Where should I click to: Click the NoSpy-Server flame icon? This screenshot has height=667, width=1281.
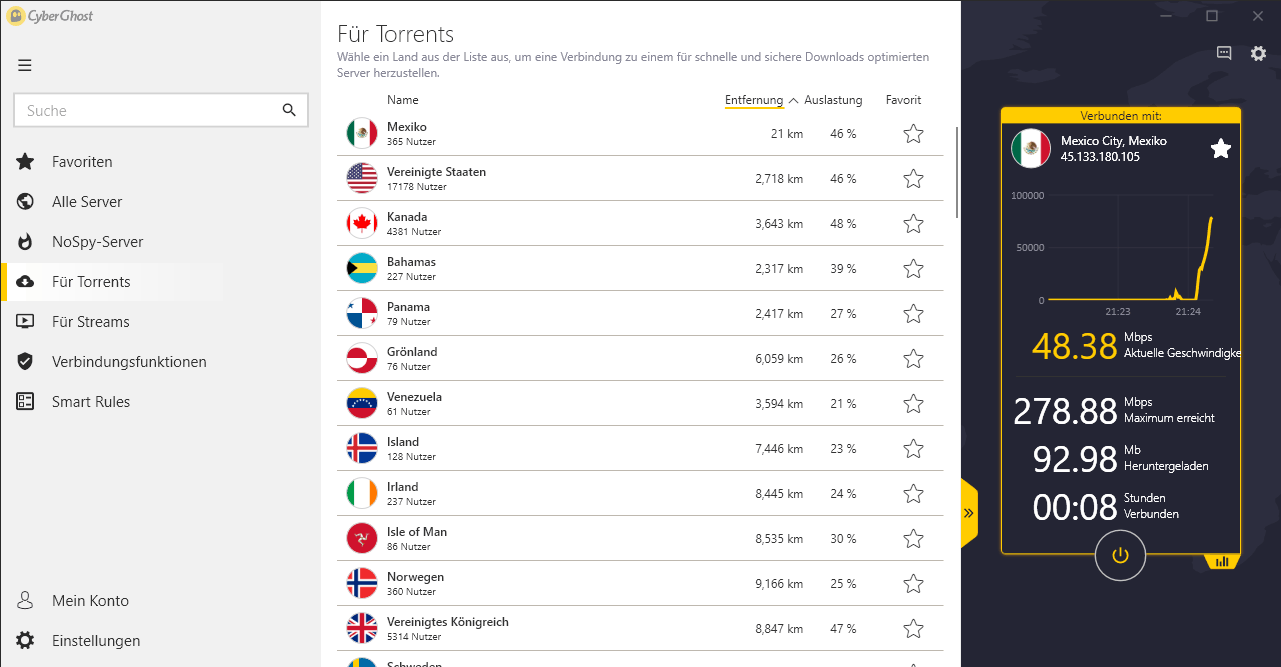pos(26,242)
